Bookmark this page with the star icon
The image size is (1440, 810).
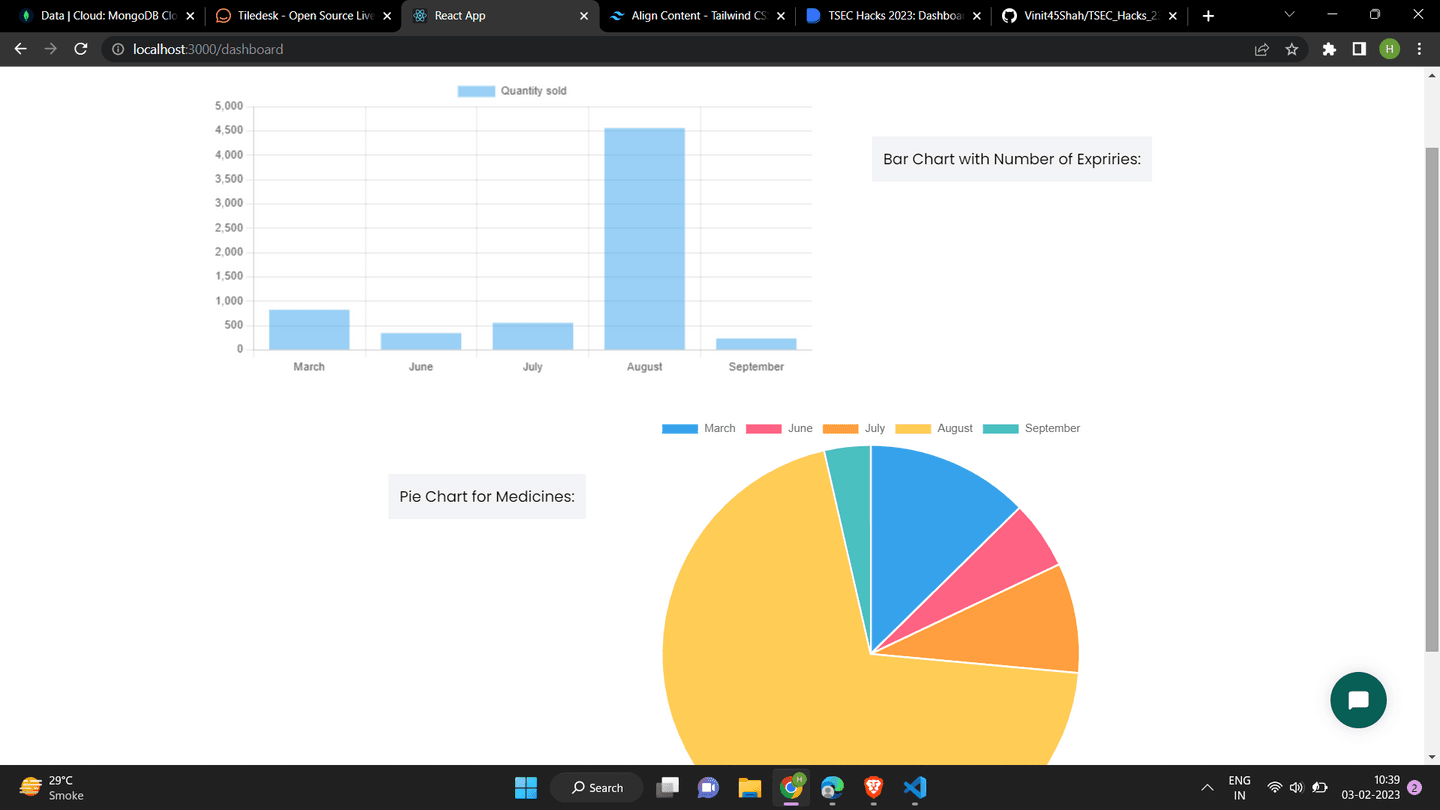click(x=1292, y=49)
